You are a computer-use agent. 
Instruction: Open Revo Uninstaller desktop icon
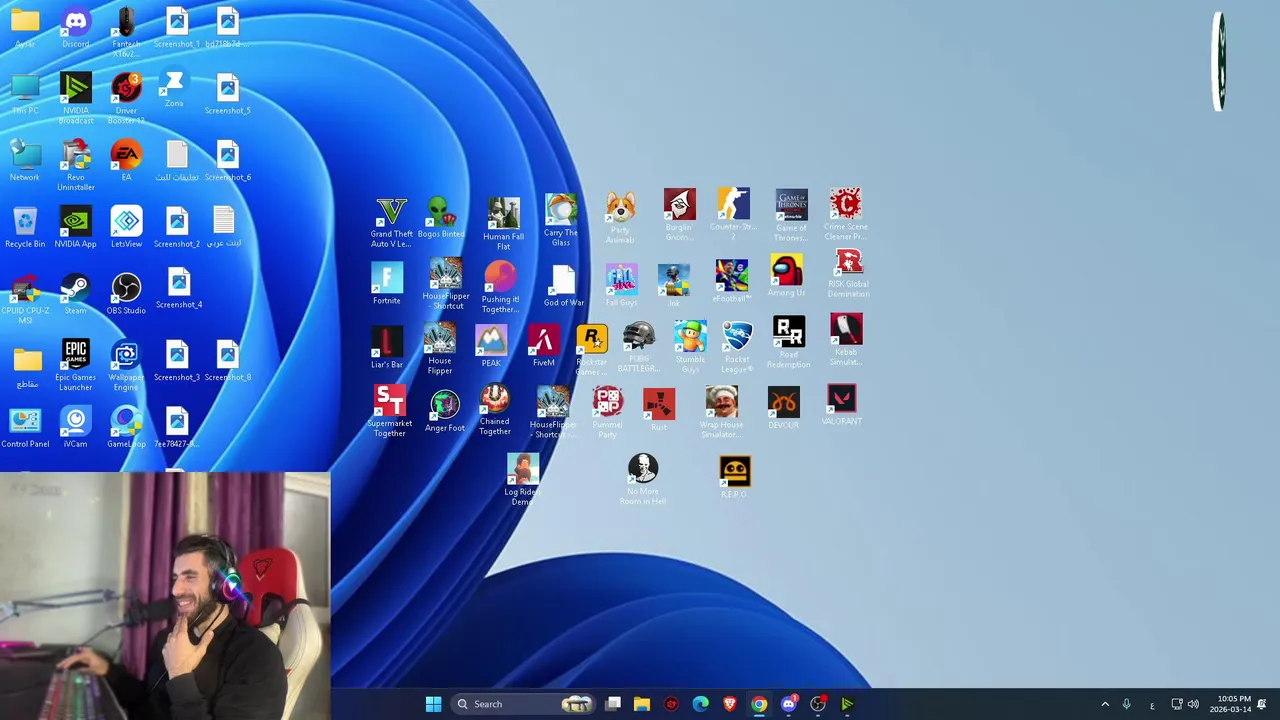76,165
